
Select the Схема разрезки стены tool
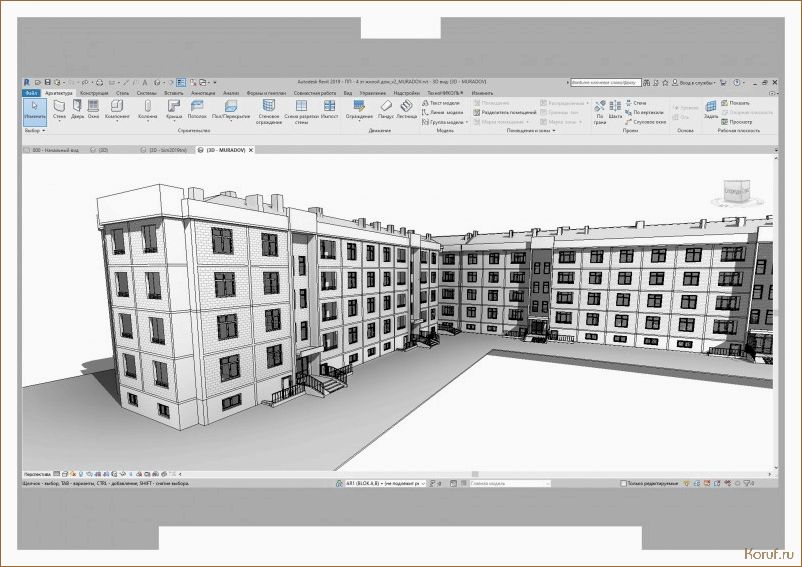[301, 112]
